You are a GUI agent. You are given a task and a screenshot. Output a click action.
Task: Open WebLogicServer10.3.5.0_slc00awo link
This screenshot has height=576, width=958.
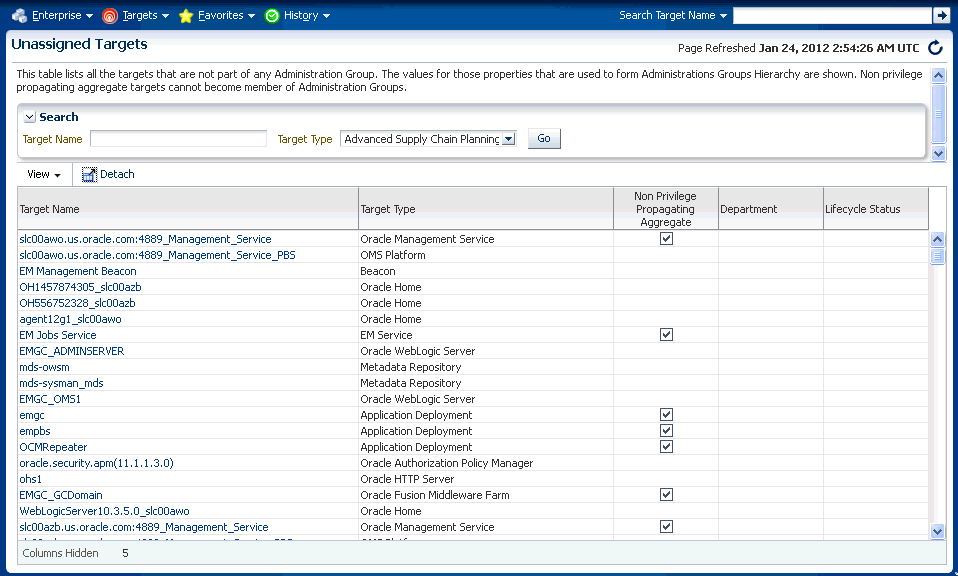[x=104, y=511]
